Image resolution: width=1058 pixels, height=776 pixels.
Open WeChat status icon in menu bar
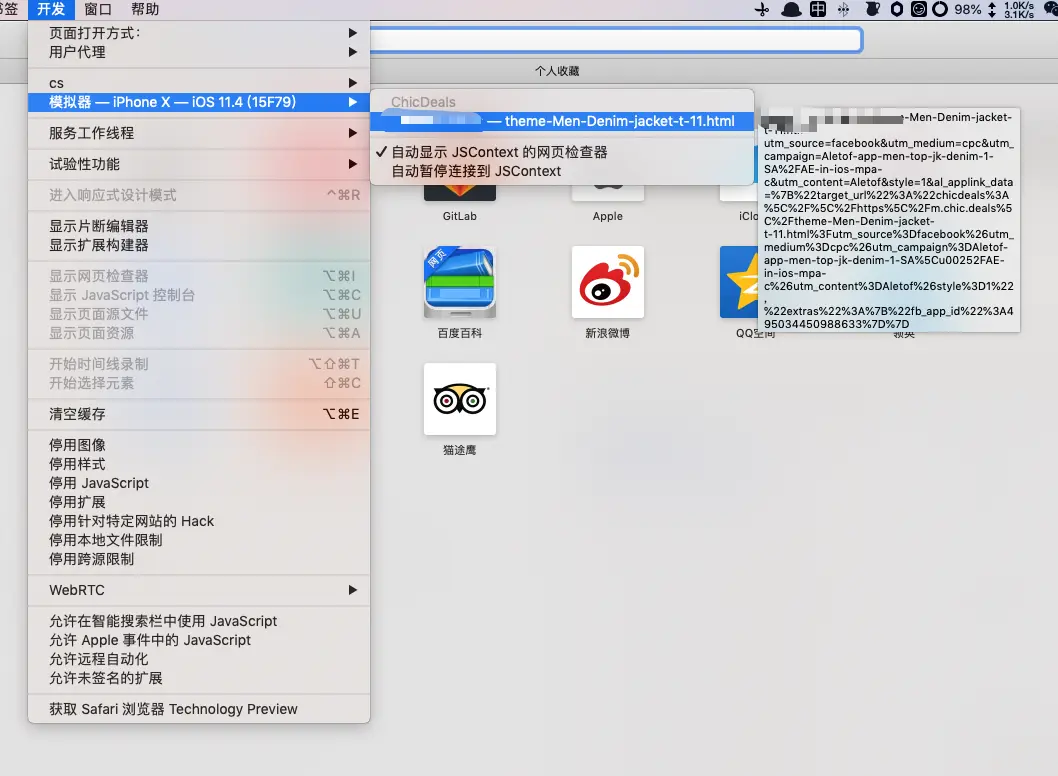point(1051,9)
